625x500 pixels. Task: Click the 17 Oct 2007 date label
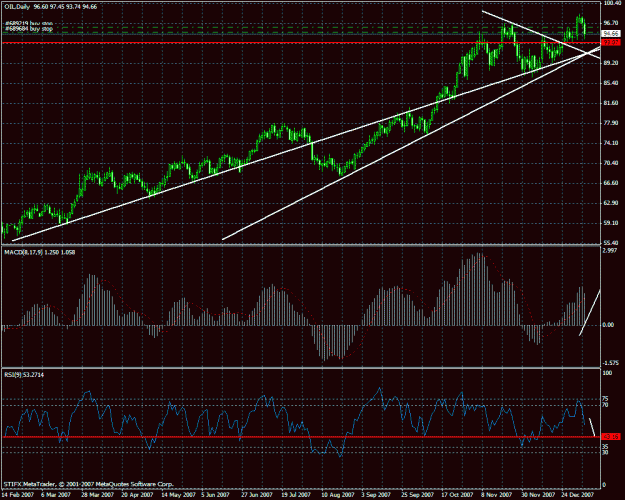pyautogui.click(x=457, y=494)
